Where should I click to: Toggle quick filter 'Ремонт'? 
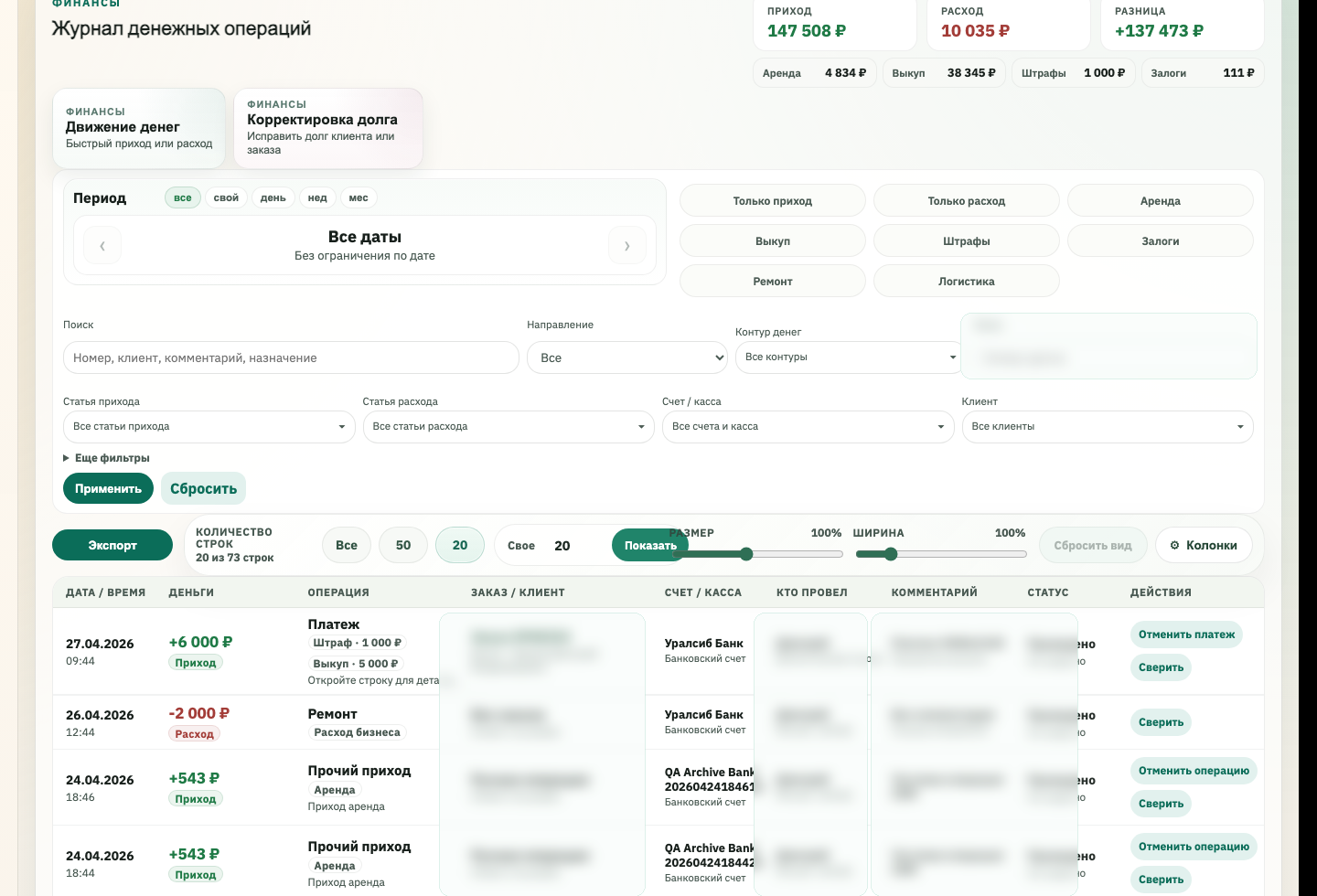[x=773, y=282]
